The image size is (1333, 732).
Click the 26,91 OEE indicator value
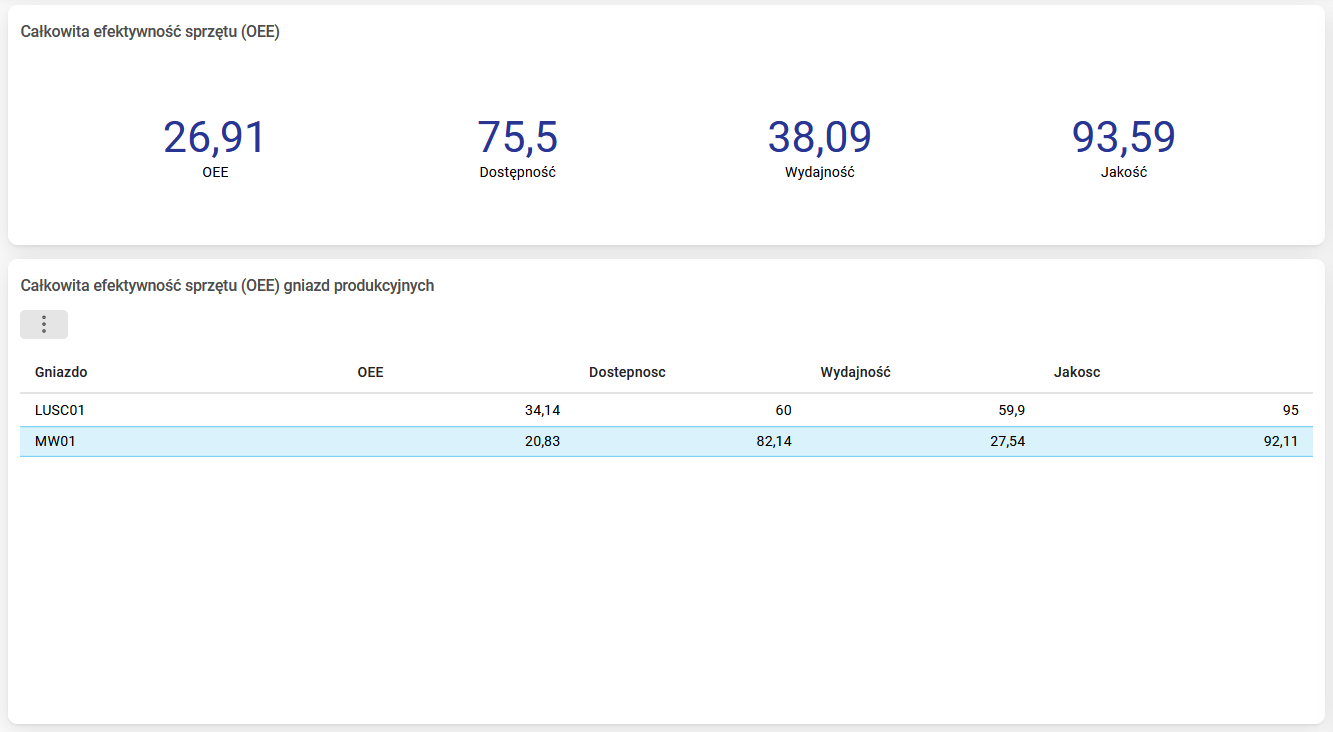tap(215, 137)
